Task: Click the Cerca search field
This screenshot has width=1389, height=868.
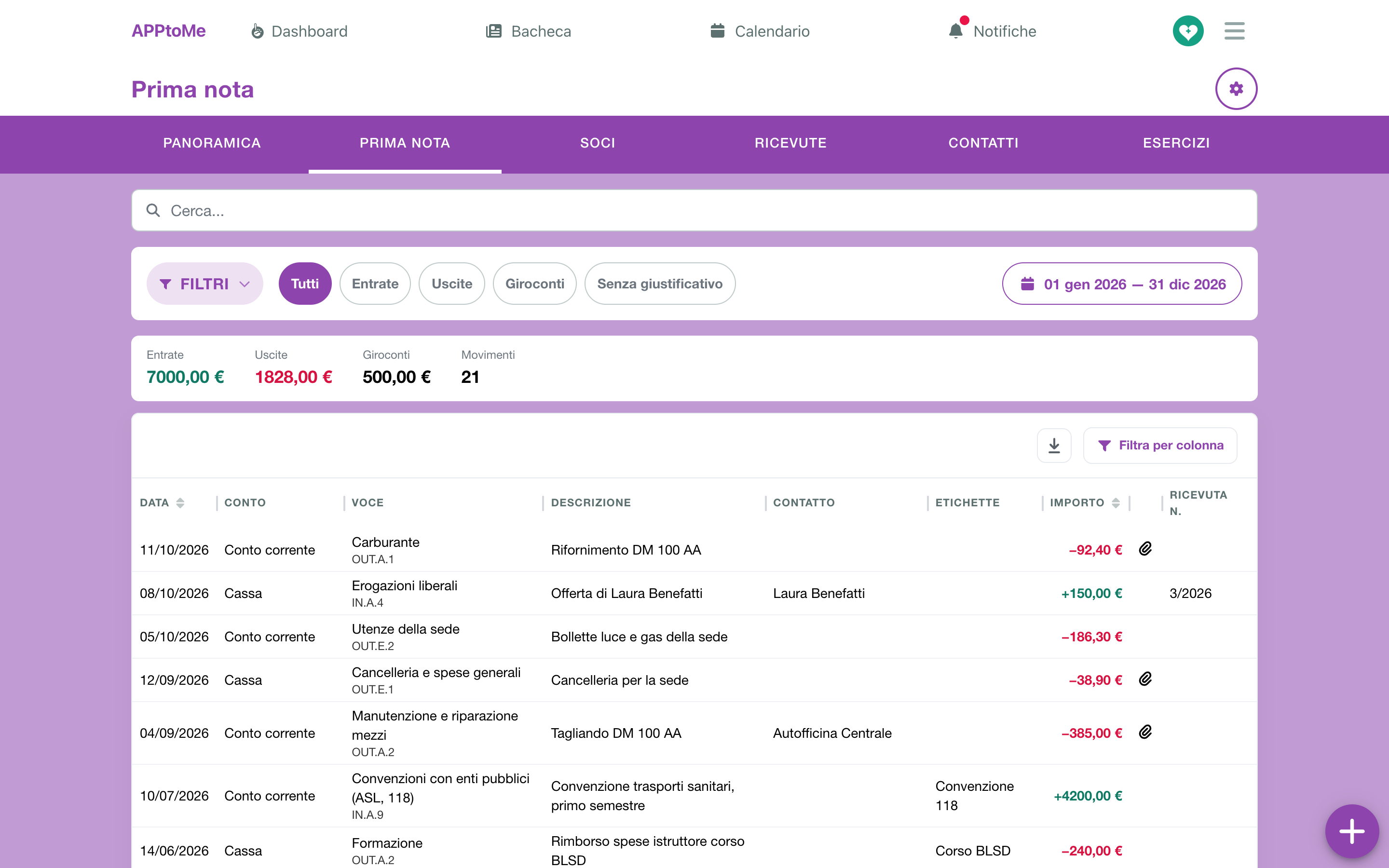Action: click(x=694, y=211)
